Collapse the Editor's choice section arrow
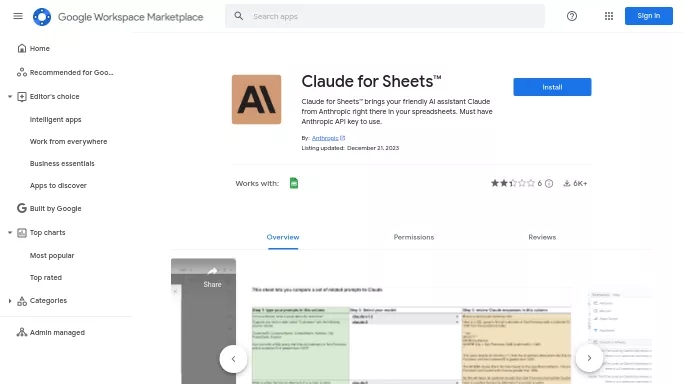The height and width of the screenshot is (384, 683). 10,97
